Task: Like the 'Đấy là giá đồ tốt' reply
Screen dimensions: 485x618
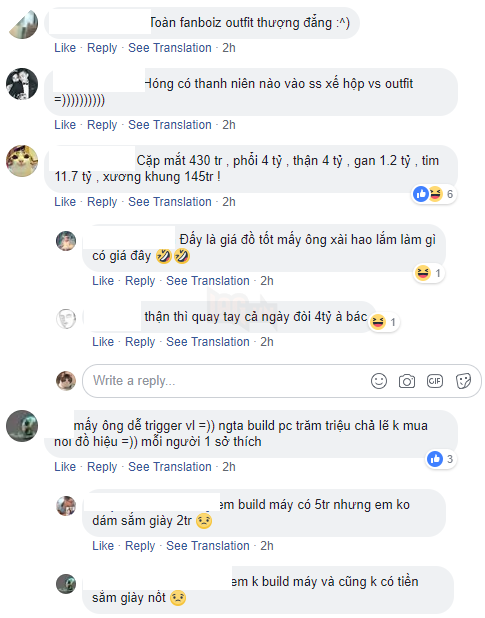Action: 103,281
